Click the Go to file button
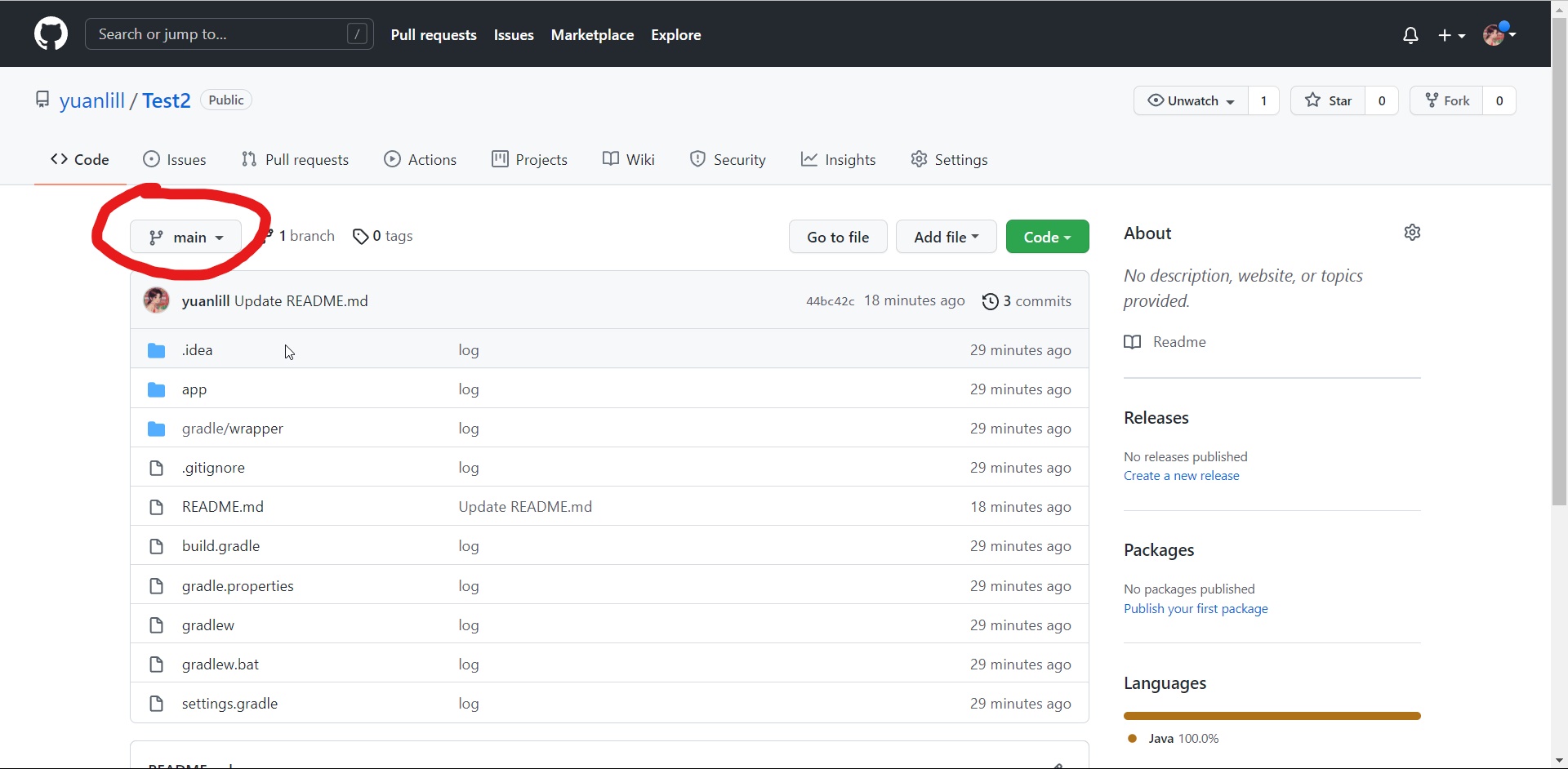 pos(838,237)
